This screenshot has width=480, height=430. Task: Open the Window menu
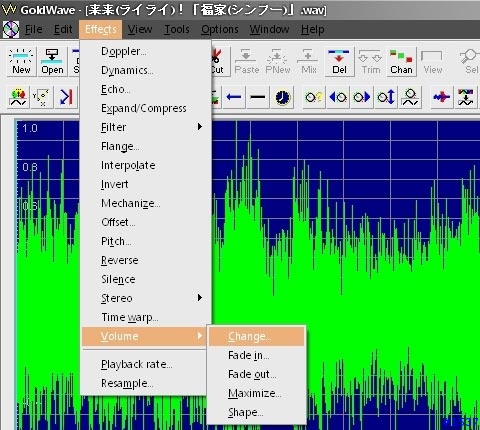pyautogui.click(x=269, y=29)
